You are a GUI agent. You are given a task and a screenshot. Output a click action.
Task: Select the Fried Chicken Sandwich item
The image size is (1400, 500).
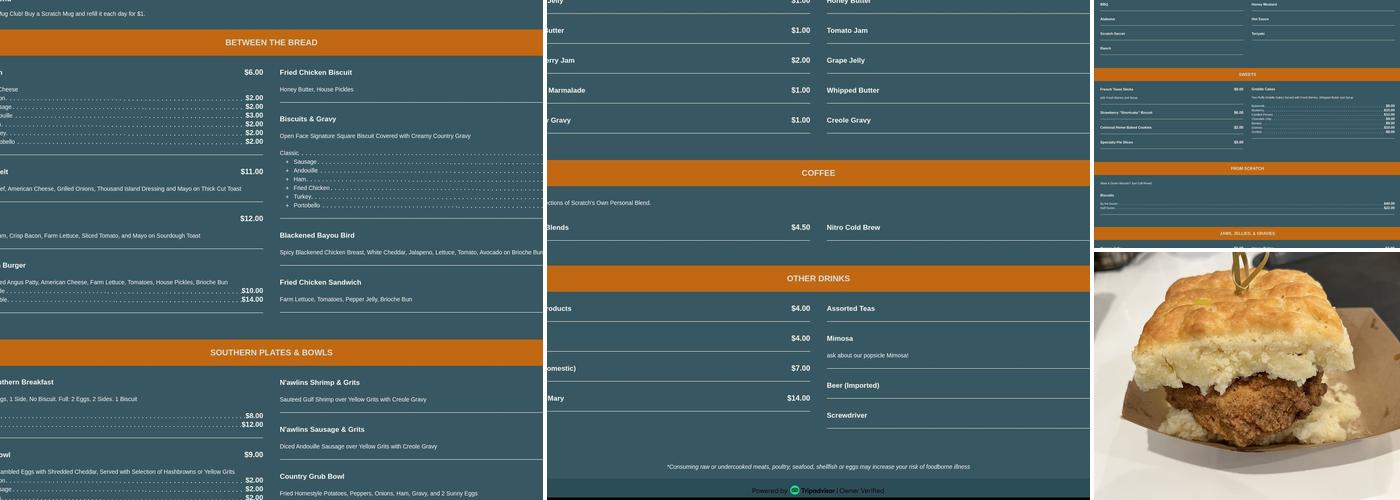(320, 283)
